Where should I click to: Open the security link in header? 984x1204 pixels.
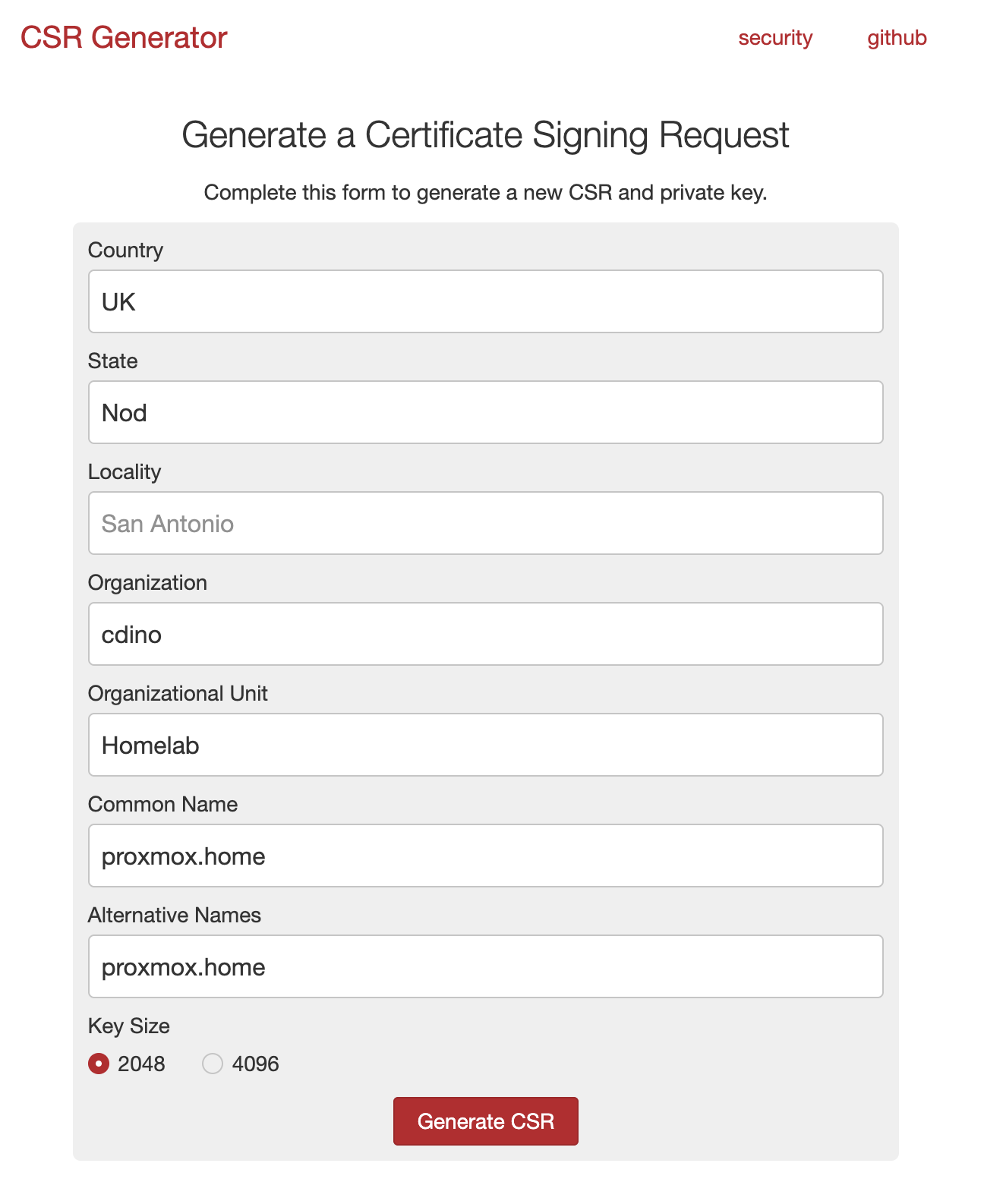point(775,38)
